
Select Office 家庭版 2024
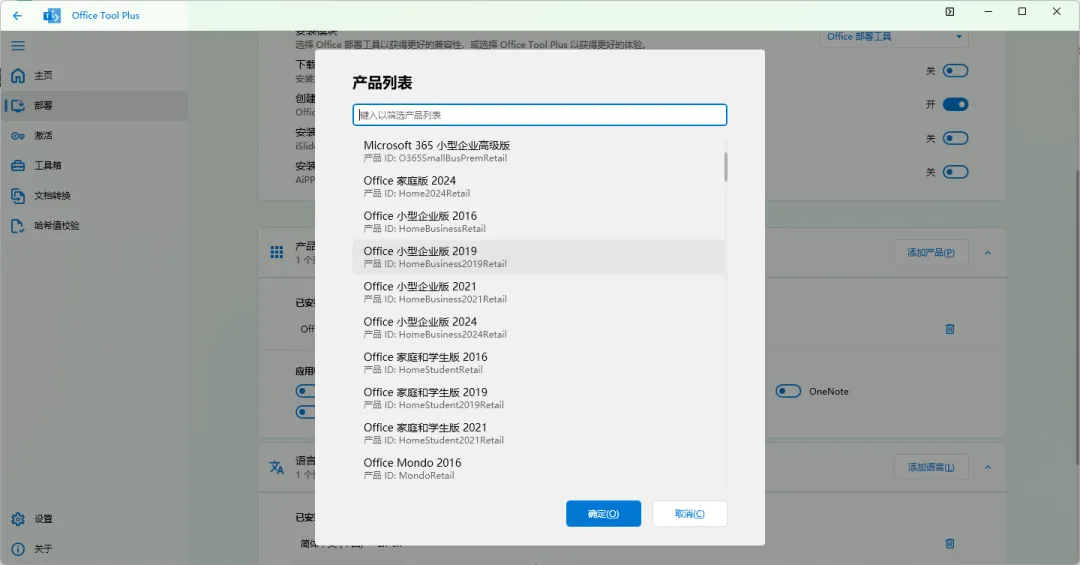click(539, 186)
